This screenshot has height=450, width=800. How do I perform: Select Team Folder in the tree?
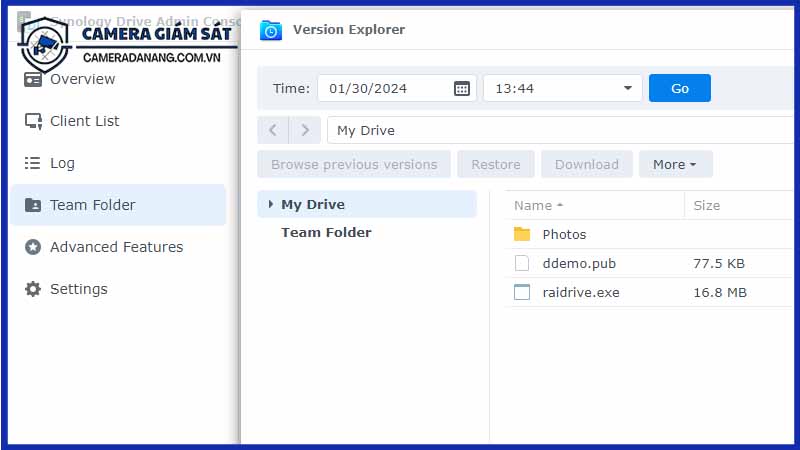(326, 232)
